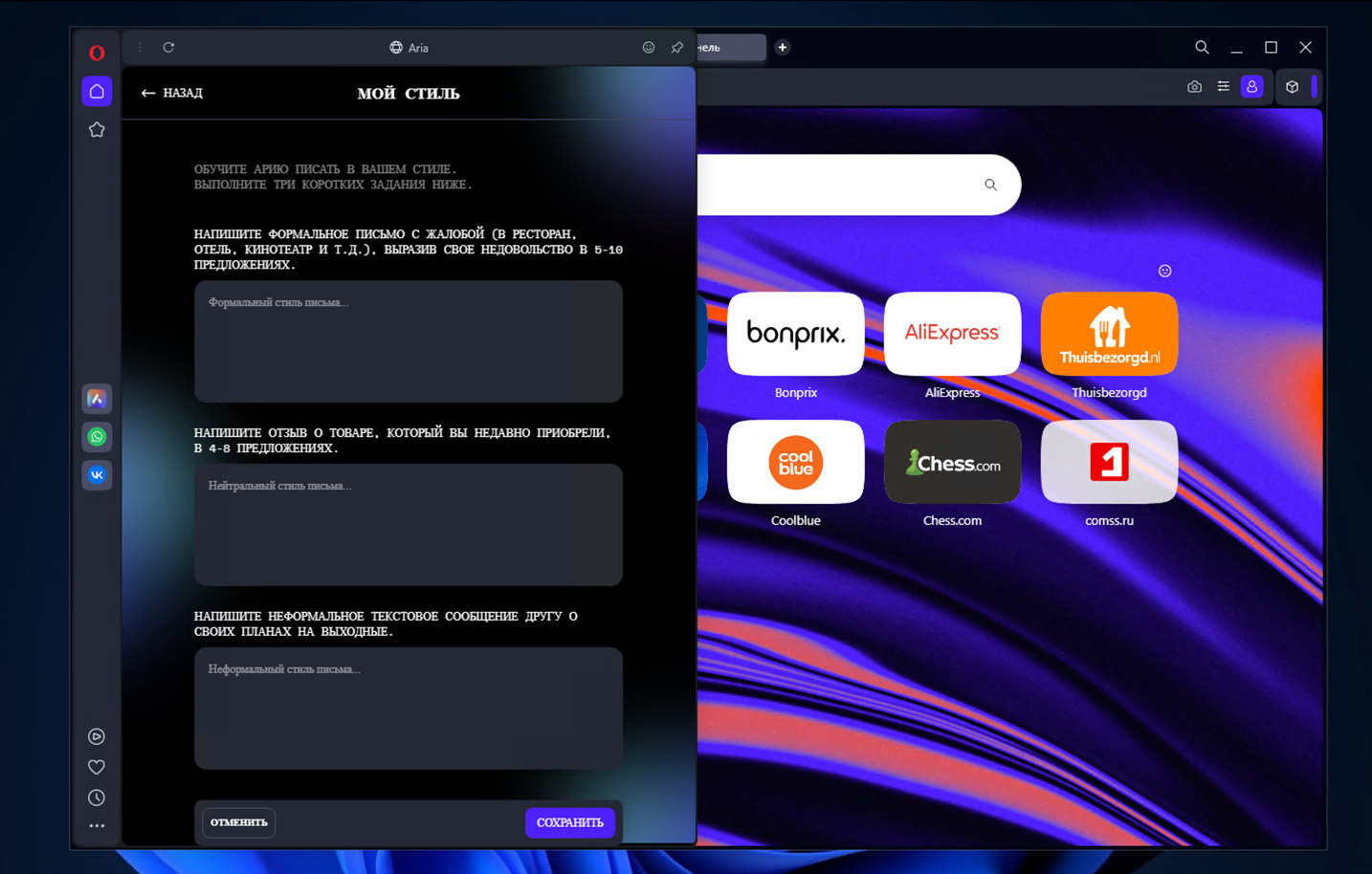The image size is (1372, 874).
Task: Click the smiley icon above speed dials
Action: (x=1165, y=271)
